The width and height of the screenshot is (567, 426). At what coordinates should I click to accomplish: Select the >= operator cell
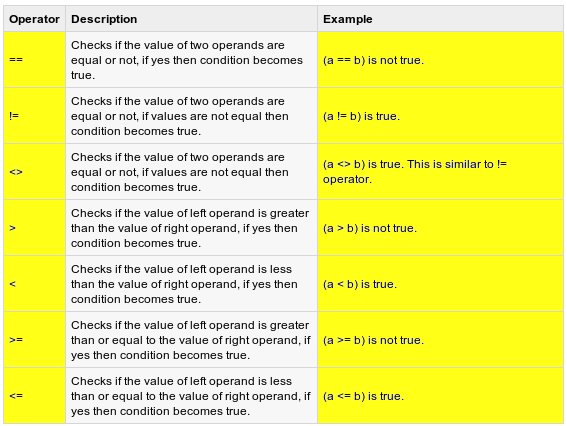click(34, 340)
